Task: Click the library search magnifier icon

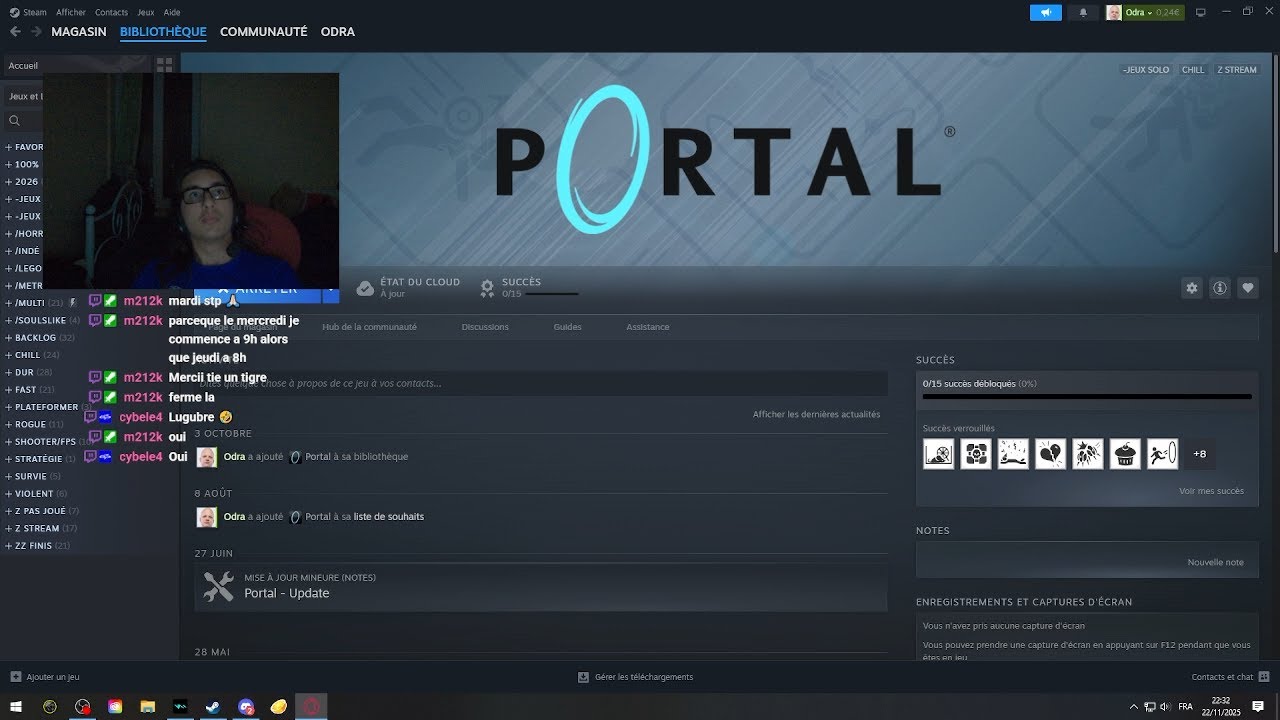Action: point(14,121)
